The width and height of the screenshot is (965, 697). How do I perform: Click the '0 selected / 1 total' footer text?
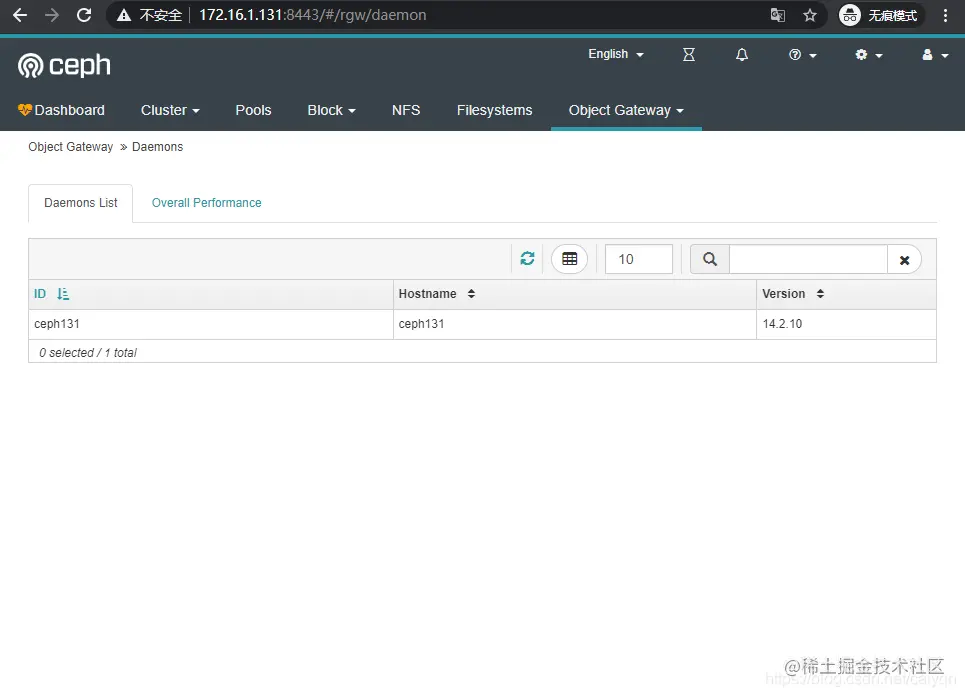[88, 352]
